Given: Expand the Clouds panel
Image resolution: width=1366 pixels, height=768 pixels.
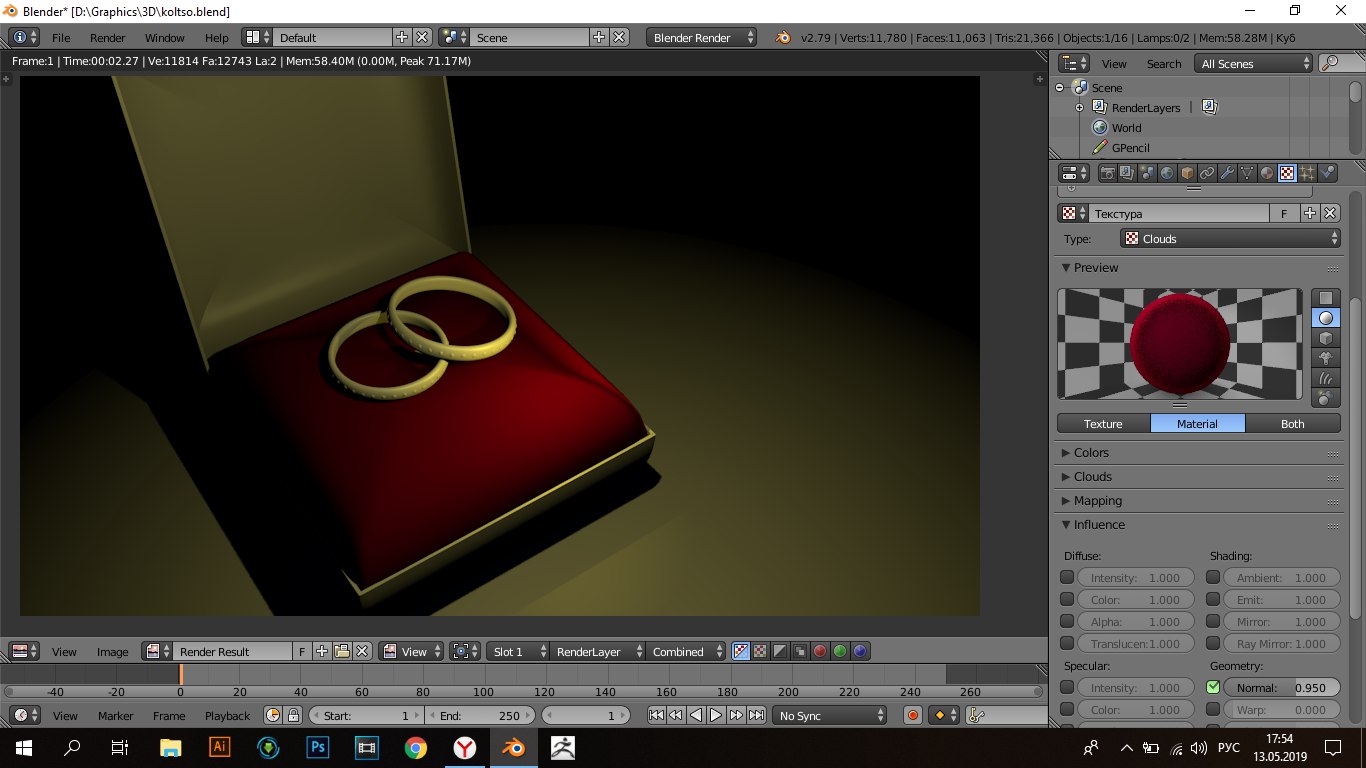Looking at the screenshot, I should click(1093, 477).
